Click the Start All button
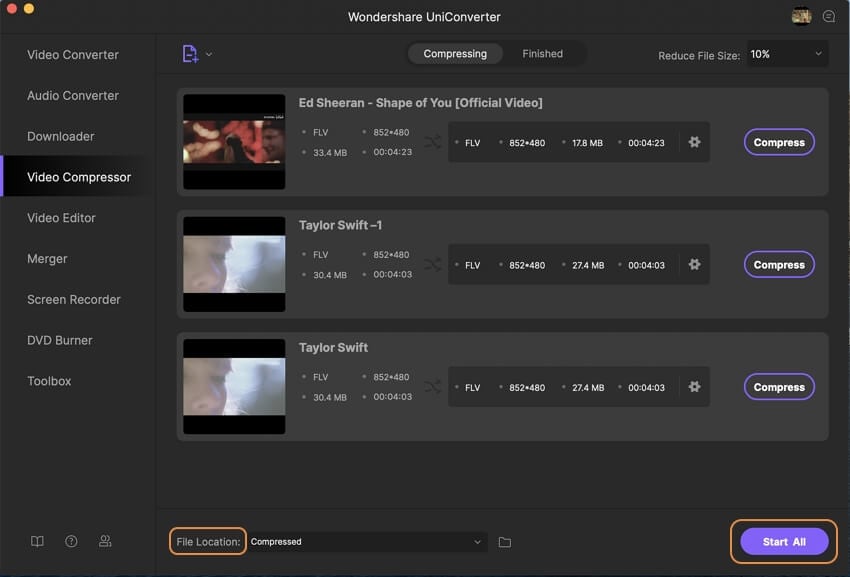850x577 pixels. [784, 542]
